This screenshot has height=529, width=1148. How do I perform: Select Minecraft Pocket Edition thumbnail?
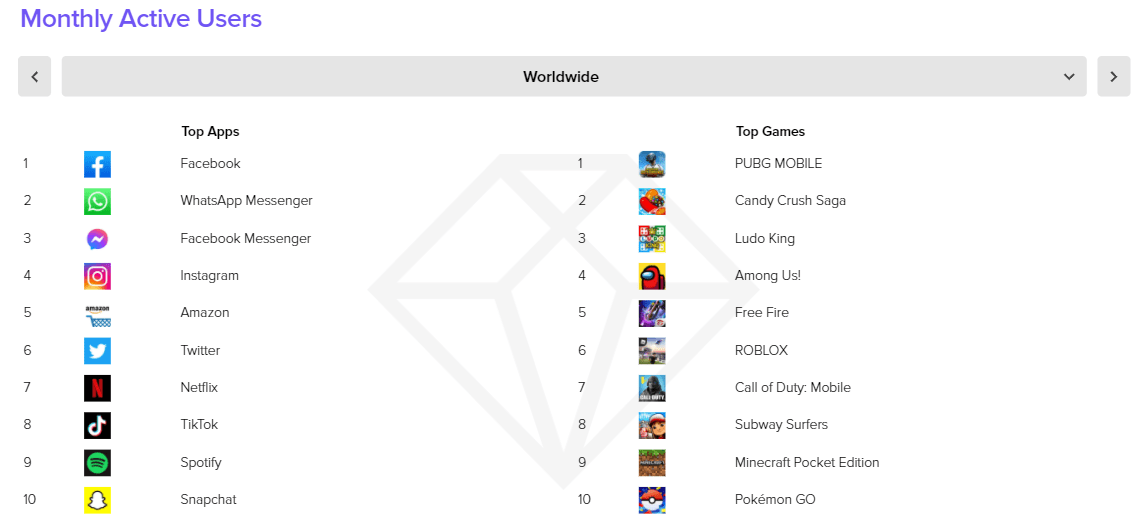[652, 462]
